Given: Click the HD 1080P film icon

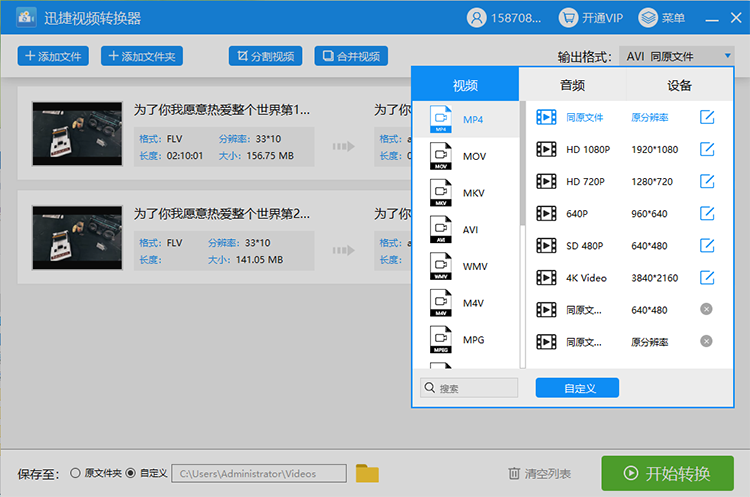Looking at the screenshot, I should pyautogui.click(x=546, y=149).
